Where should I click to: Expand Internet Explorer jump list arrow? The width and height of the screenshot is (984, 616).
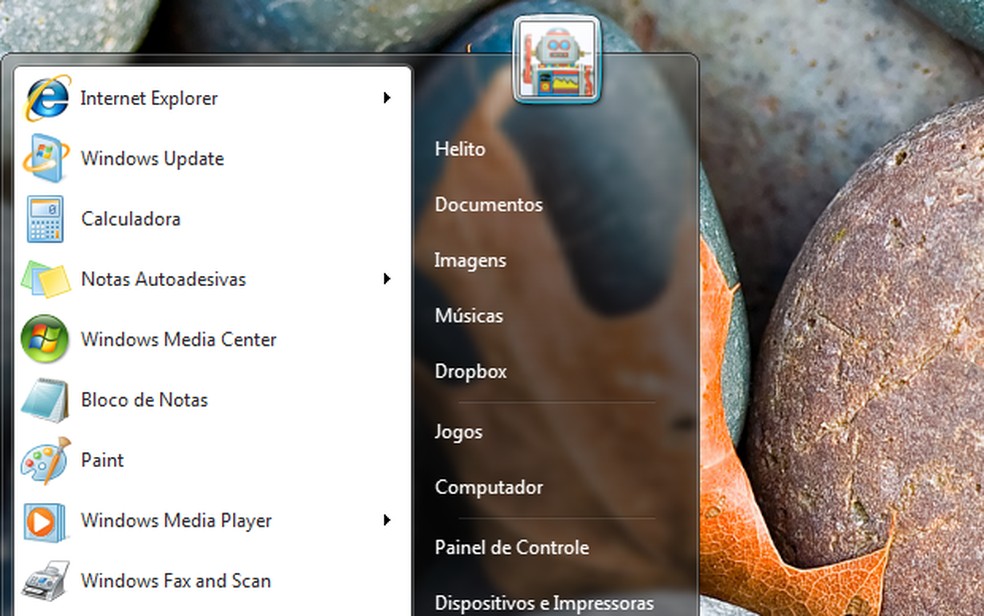coord(387,98)
